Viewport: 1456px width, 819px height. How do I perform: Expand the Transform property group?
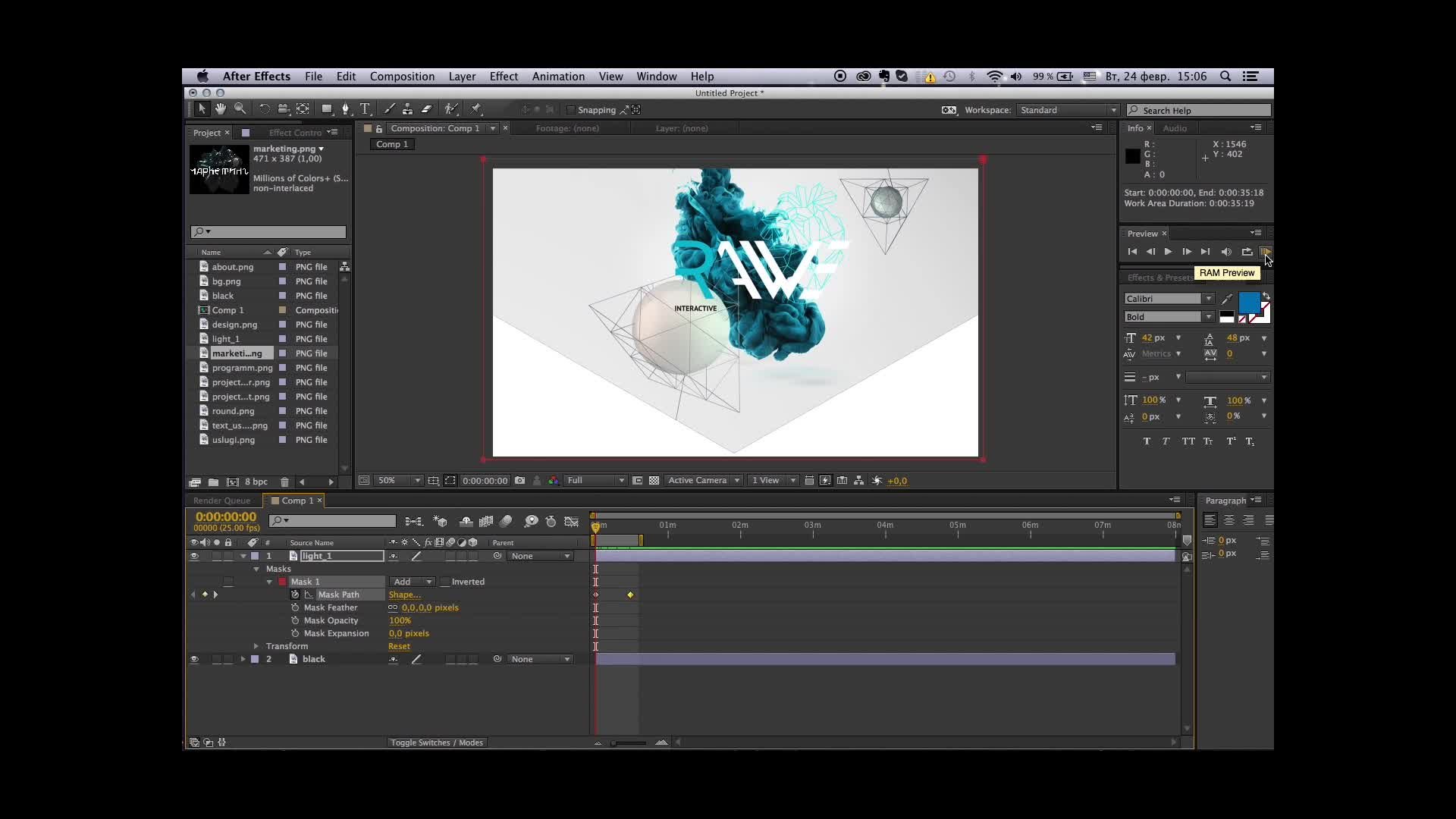coord(256,646)
